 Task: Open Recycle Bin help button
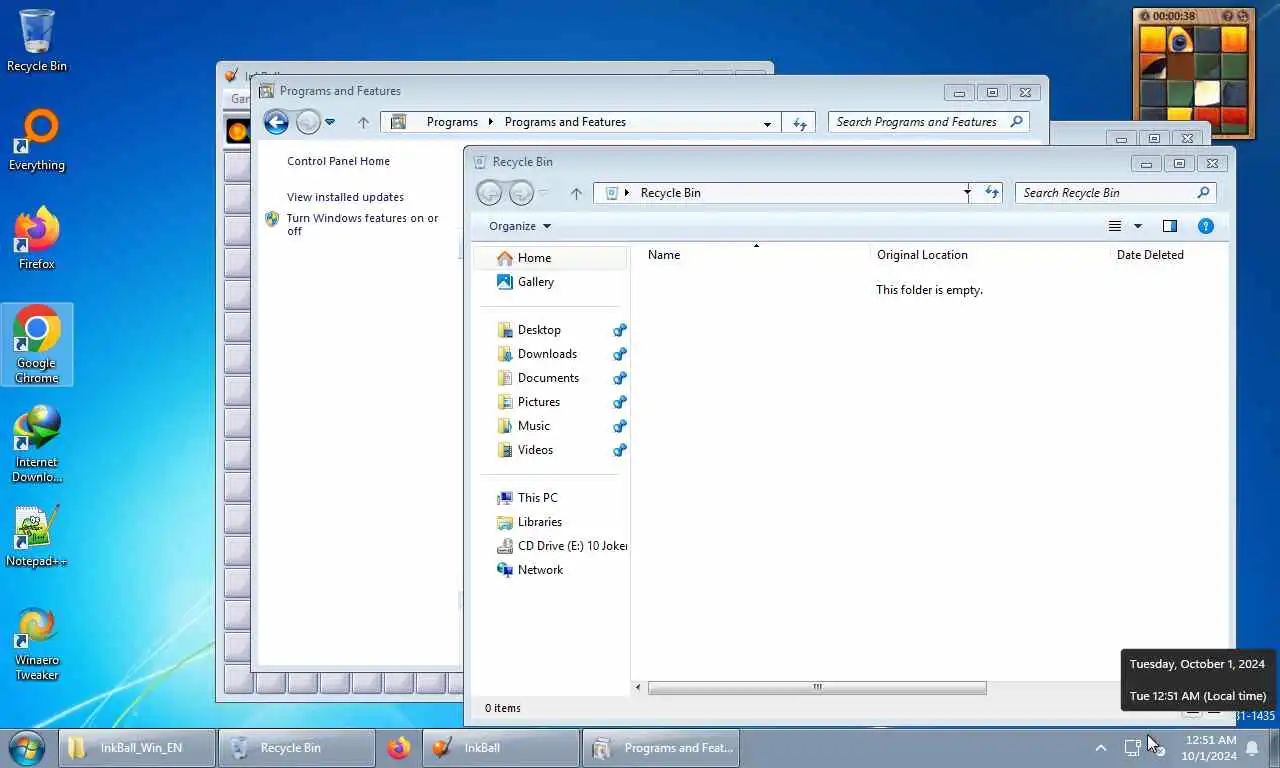click(x=1206, y=226)
